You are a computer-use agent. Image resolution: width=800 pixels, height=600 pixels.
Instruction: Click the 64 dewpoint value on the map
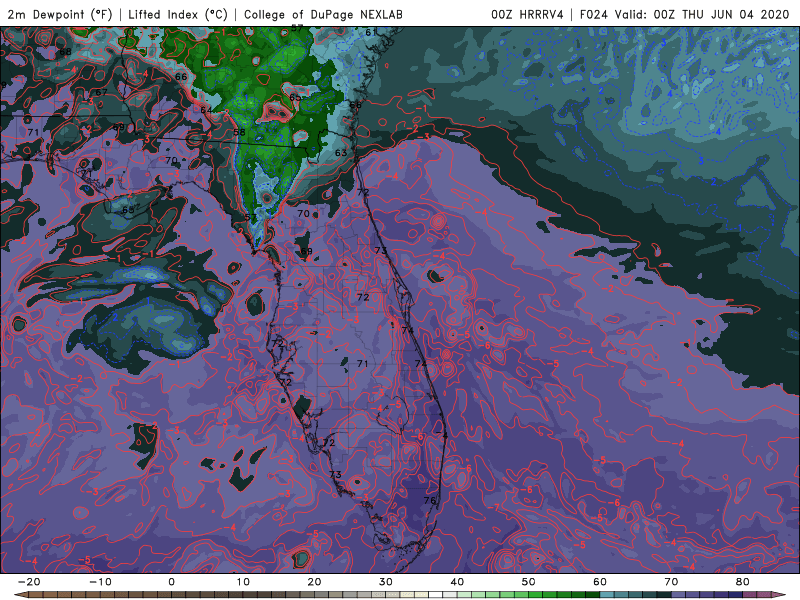[206, 110]
